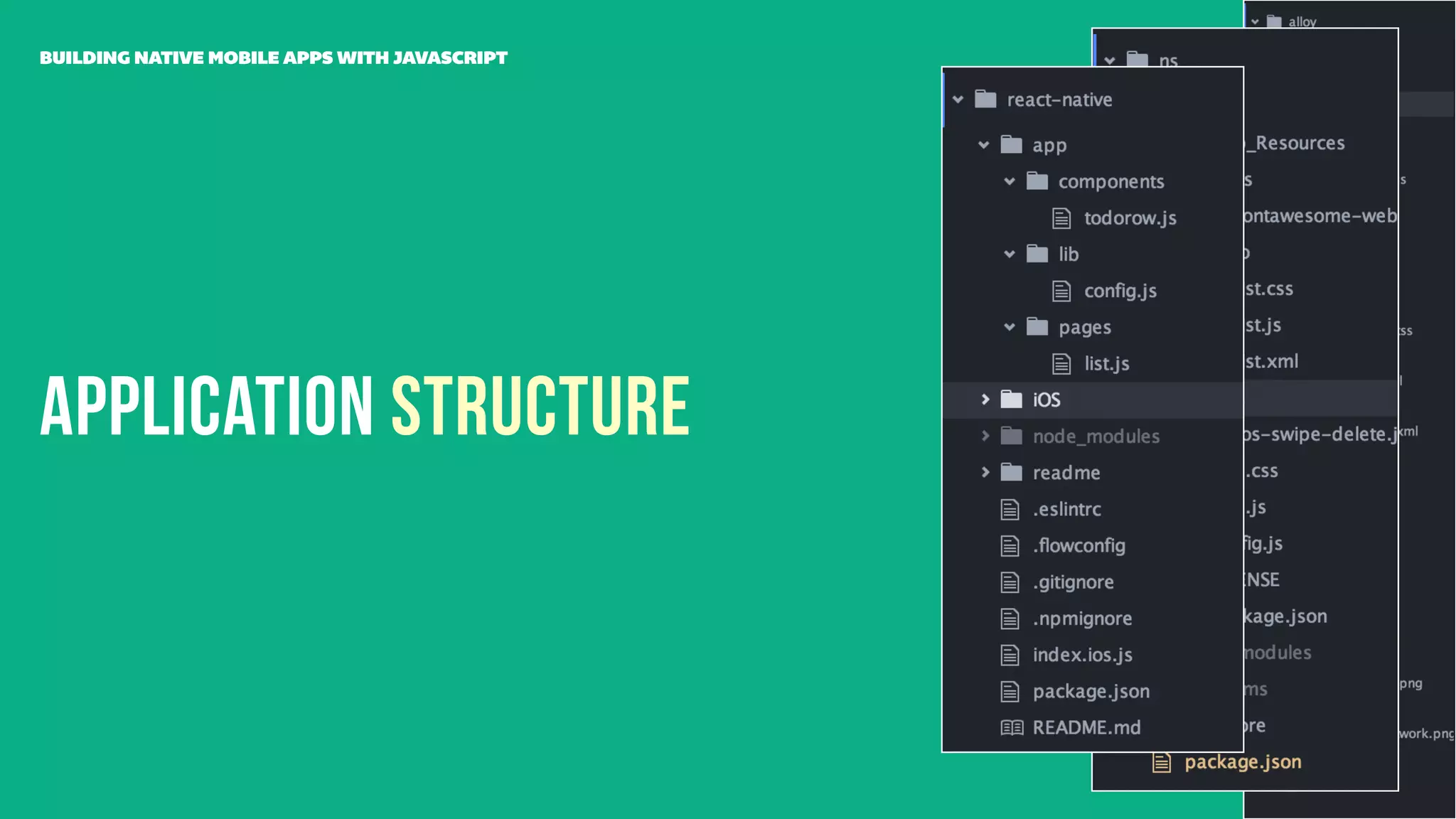The width and height of the screenshot is (1456, 819).
Task: Click the node_modules folder icon
Action: pos(1011,435)
